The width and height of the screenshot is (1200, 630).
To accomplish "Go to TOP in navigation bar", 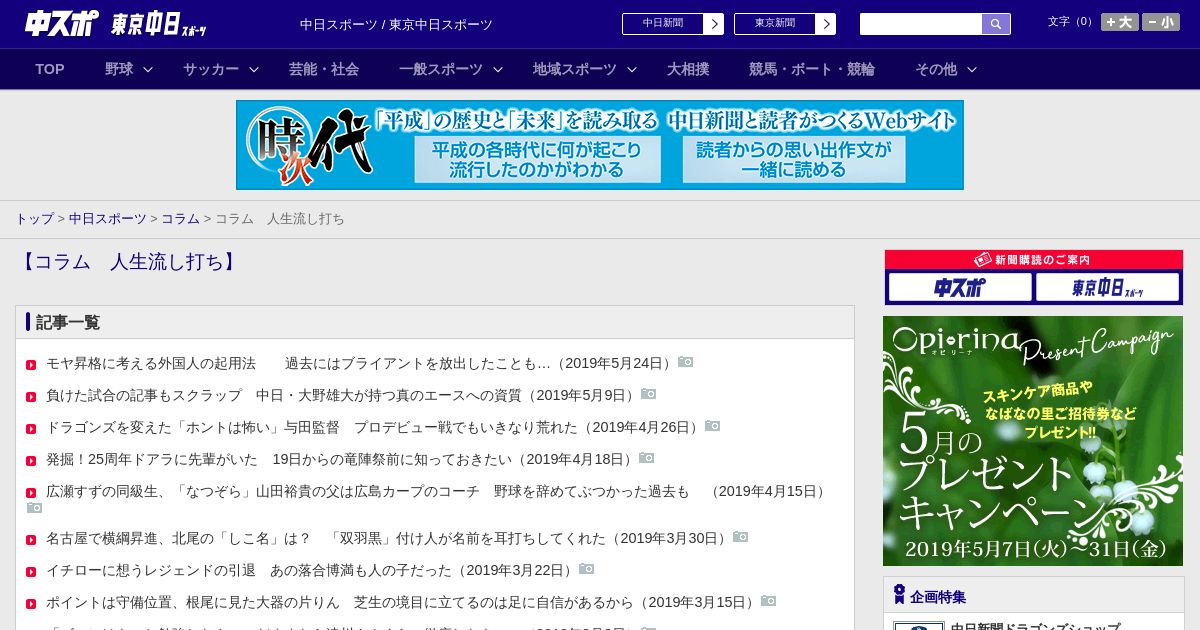I will pos(50,69).
